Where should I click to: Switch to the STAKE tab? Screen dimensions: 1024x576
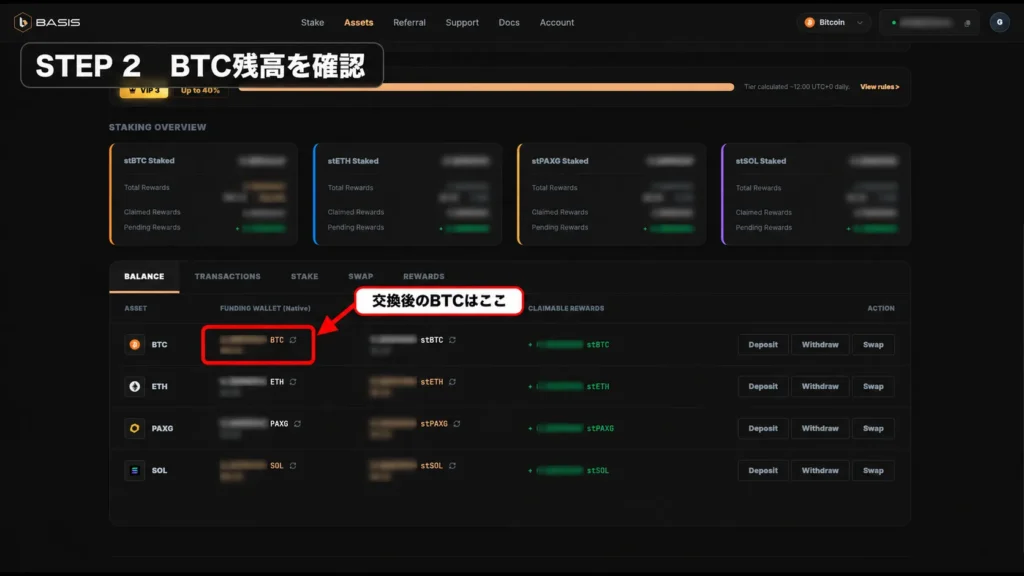pos(304,276)
